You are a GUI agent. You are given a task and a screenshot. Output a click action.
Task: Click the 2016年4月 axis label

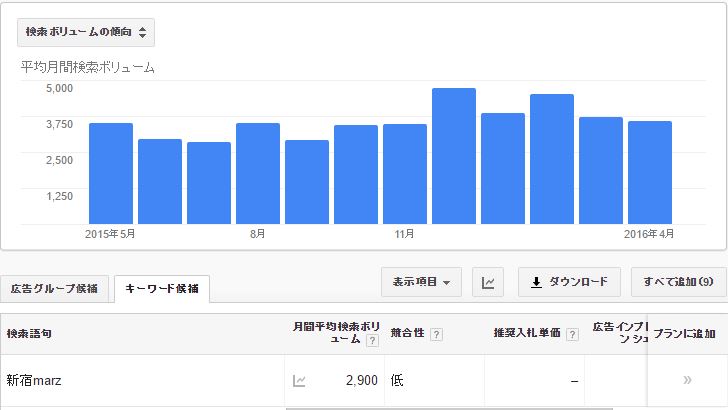[x=649, y=234]
